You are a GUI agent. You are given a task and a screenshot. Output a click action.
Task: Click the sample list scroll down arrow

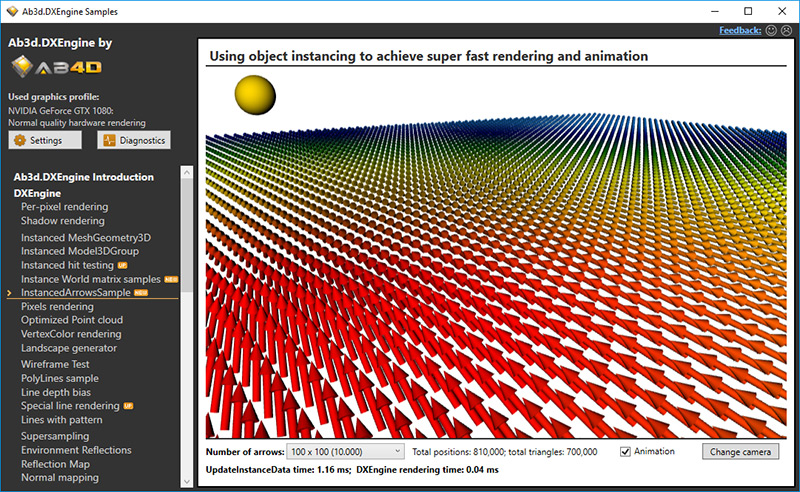point(187,481)
